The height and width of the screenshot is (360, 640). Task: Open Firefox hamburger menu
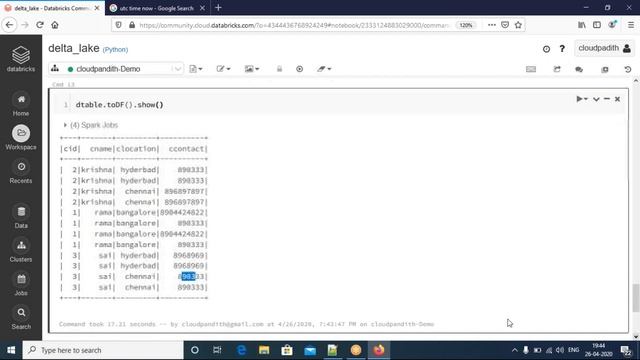pyautogui.click(x=631, y=25)
